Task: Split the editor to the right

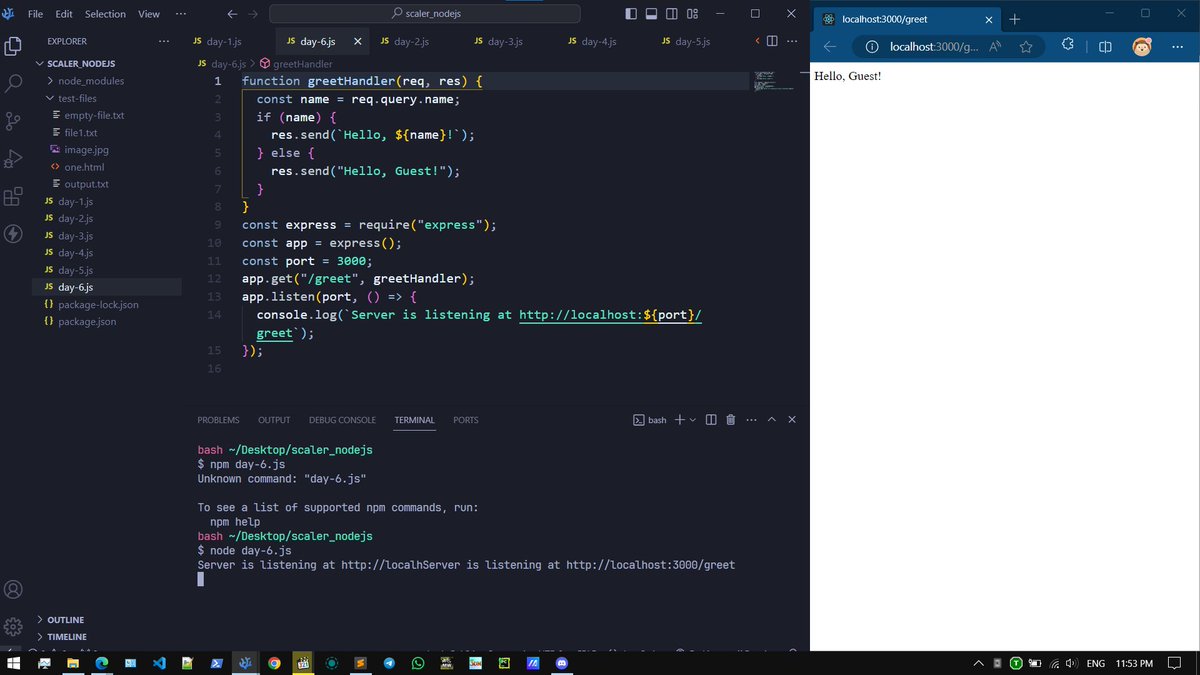Action: pos(771,41)
